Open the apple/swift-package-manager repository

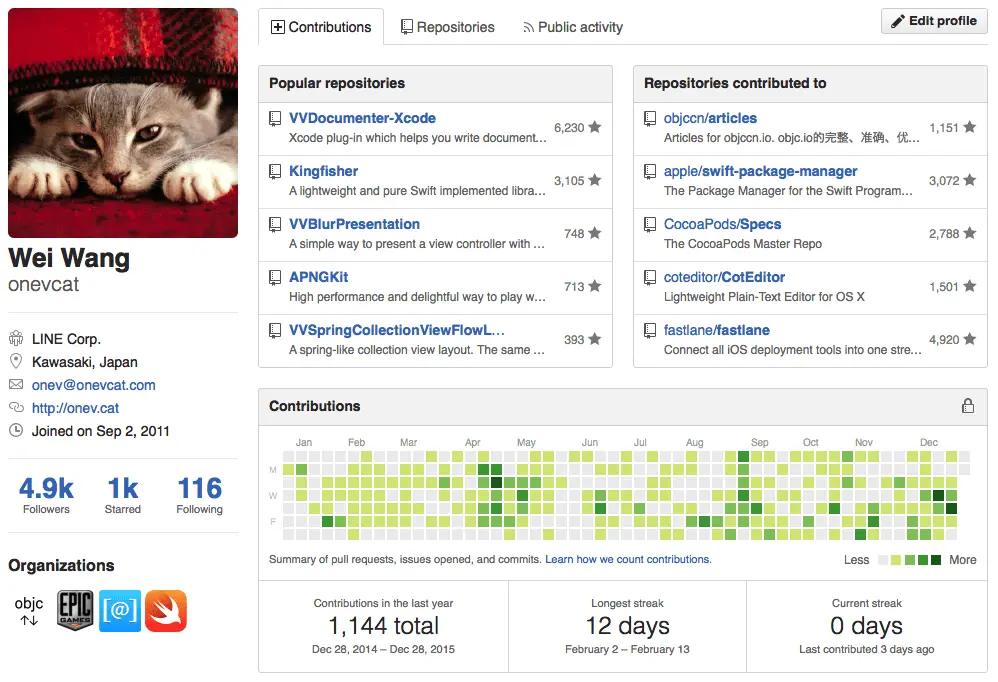760,171
